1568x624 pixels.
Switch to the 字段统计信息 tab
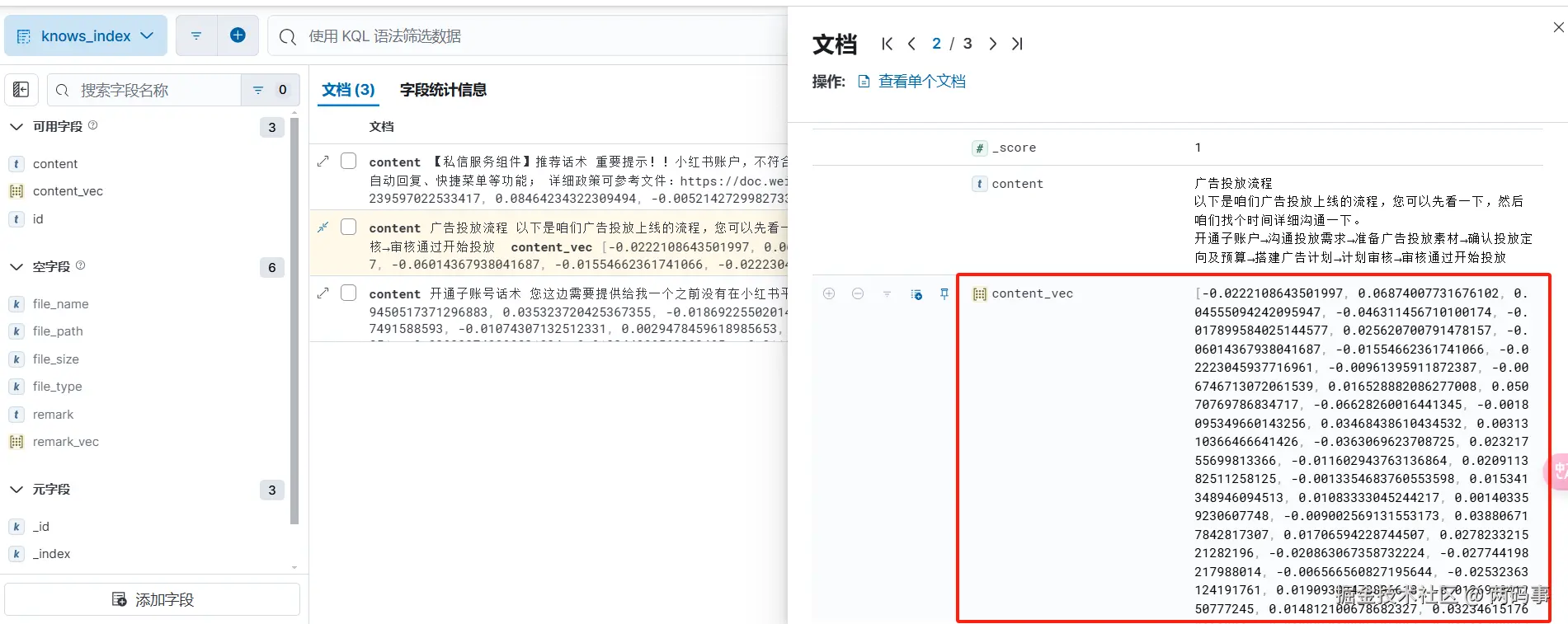pos(443,90)
